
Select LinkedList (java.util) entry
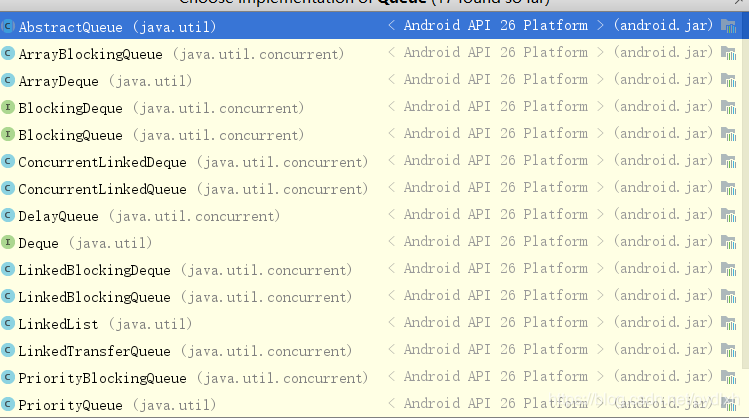tap(371, 323)
